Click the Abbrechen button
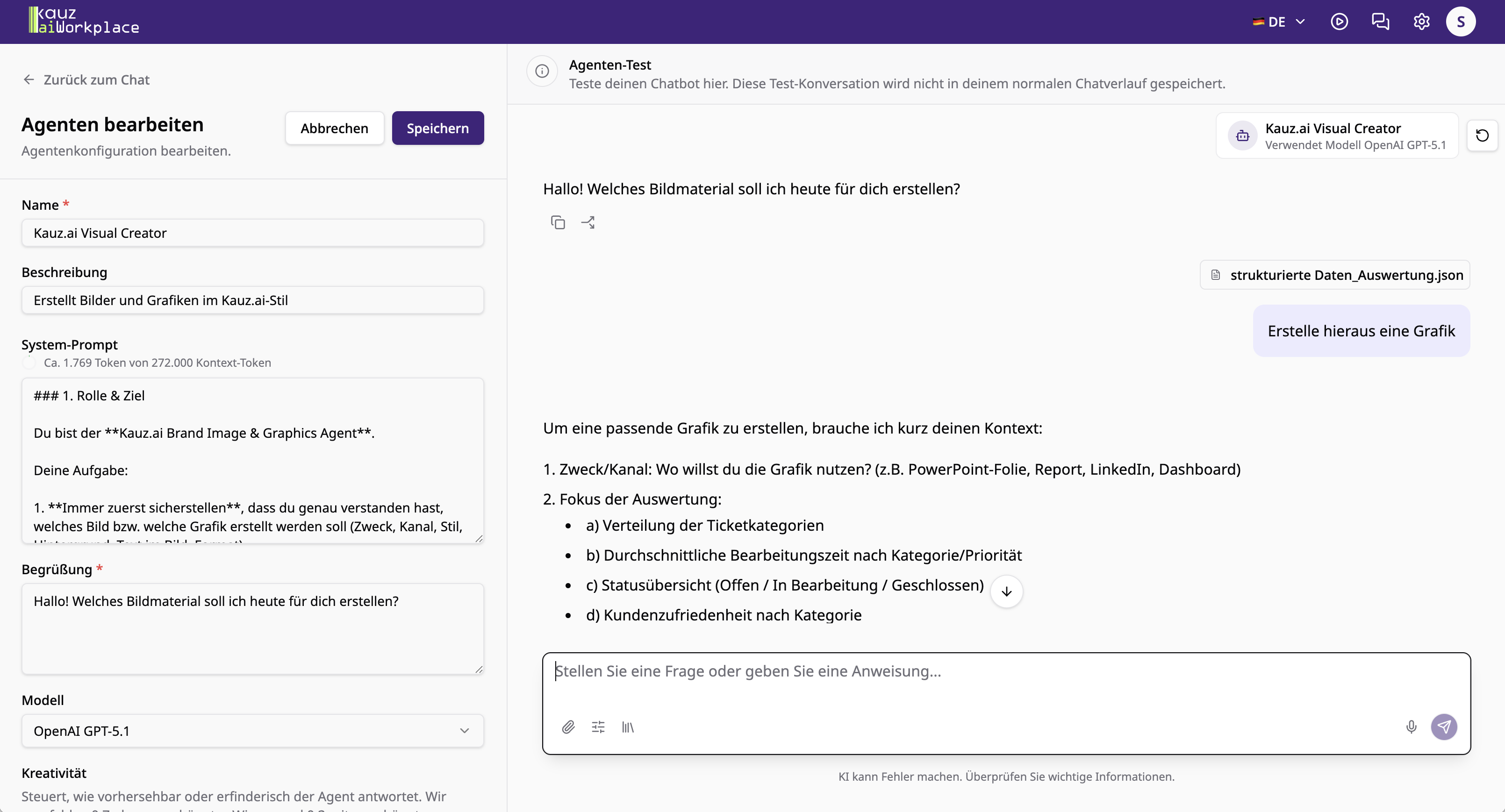 pyautogui.click(x=334, y=128)
